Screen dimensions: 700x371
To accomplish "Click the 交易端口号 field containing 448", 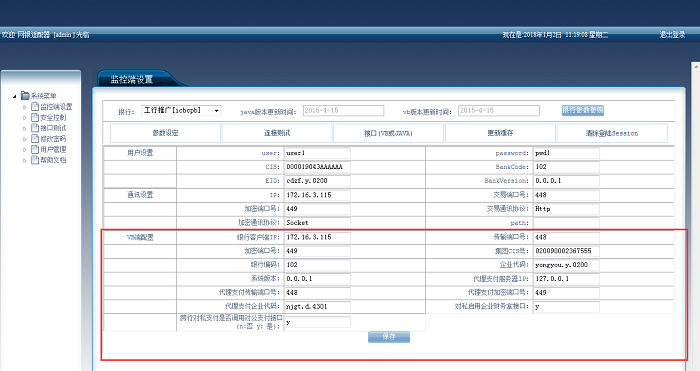I will (567, 195).
